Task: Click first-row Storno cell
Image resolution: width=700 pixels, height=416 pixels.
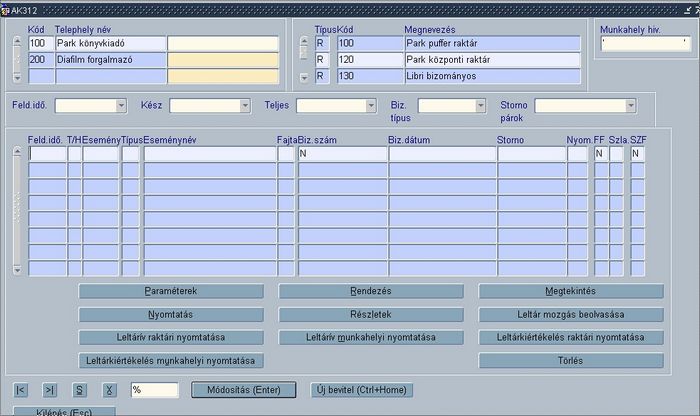Action: coord(532,154)
